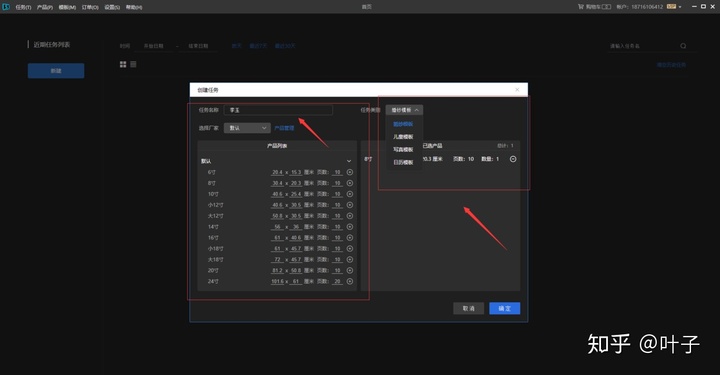Add the 10寸 product with its circle icon

(349, 194)
